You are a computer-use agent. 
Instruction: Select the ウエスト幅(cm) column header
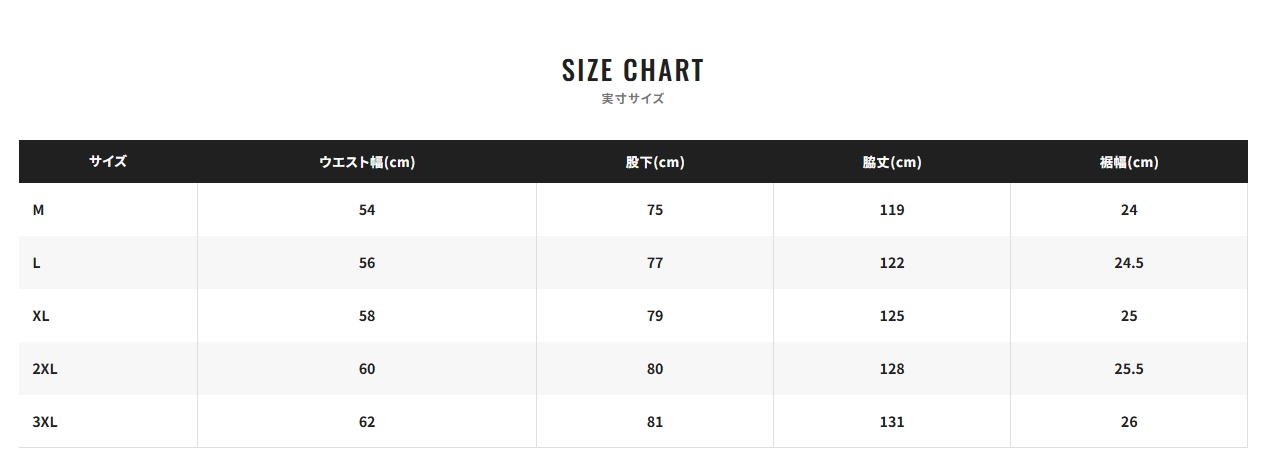coord(367,162)
